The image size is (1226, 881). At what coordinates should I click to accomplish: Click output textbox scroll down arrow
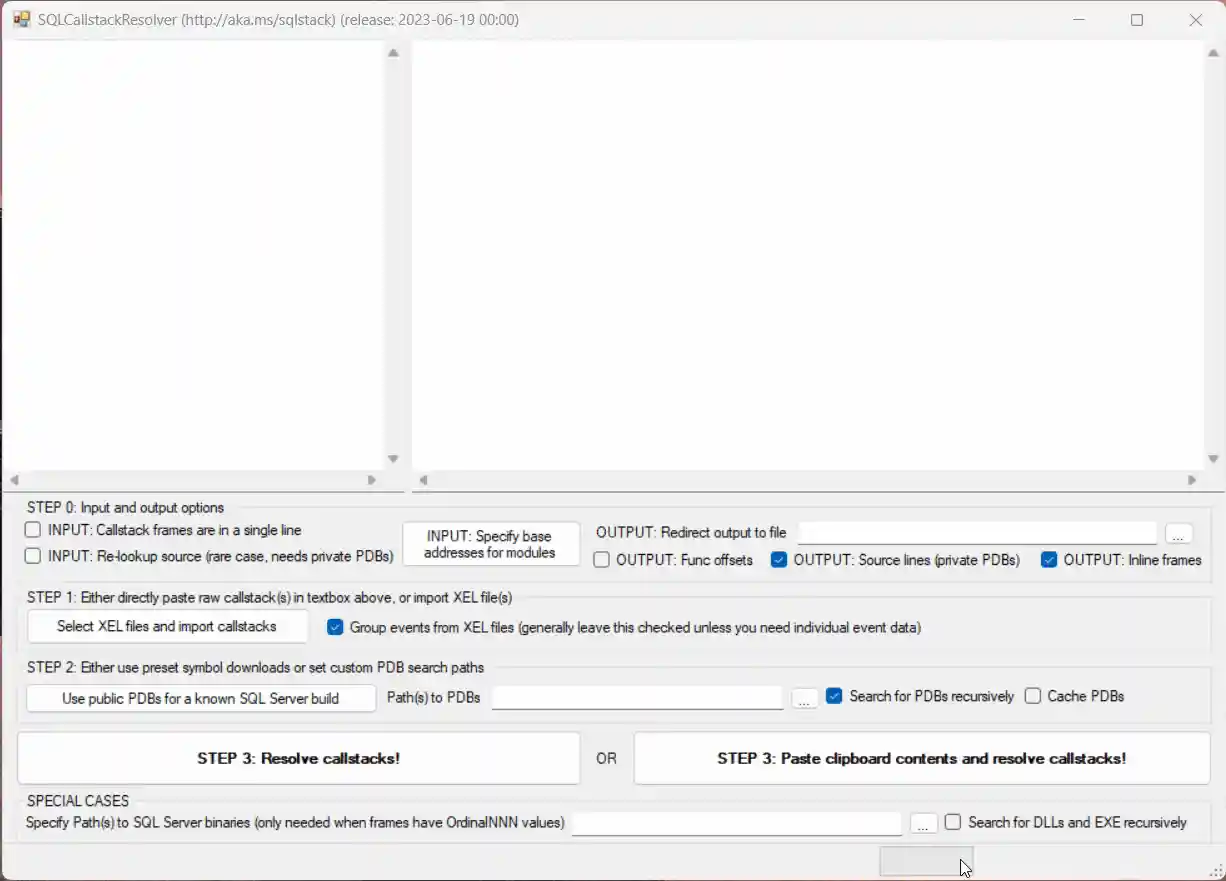tap(1212, 459)
